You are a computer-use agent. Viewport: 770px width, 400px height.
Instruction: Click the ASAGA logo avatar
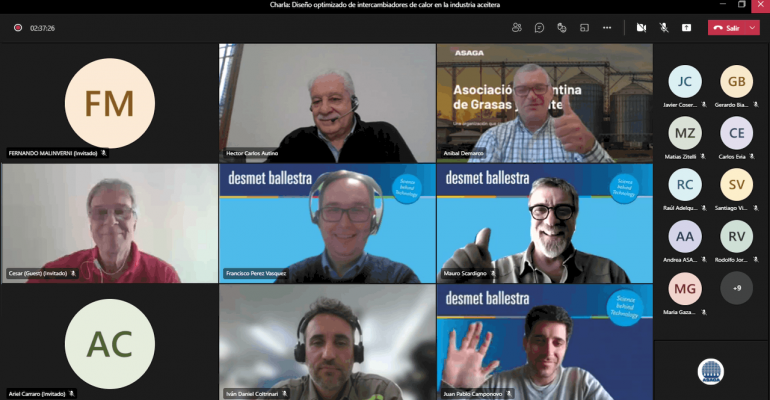pos(710,371)
